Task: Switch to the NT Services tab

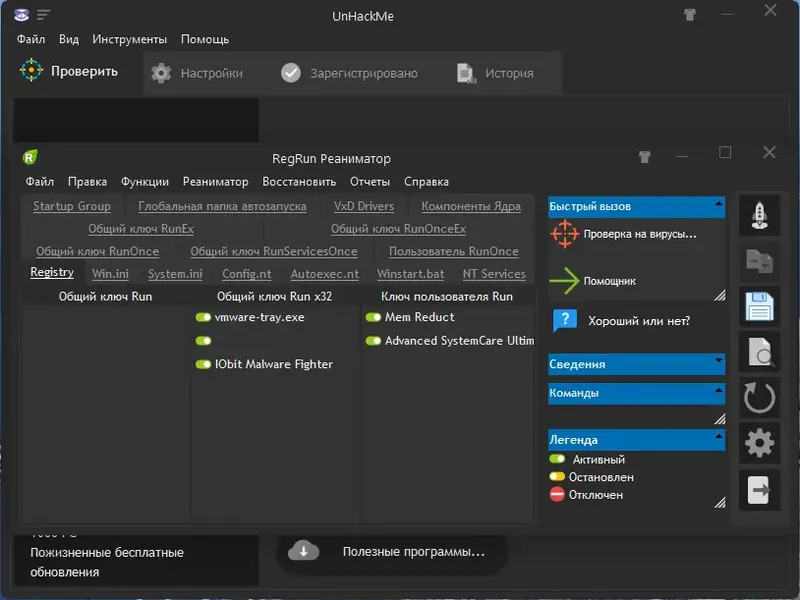Action: click(494, 273)
